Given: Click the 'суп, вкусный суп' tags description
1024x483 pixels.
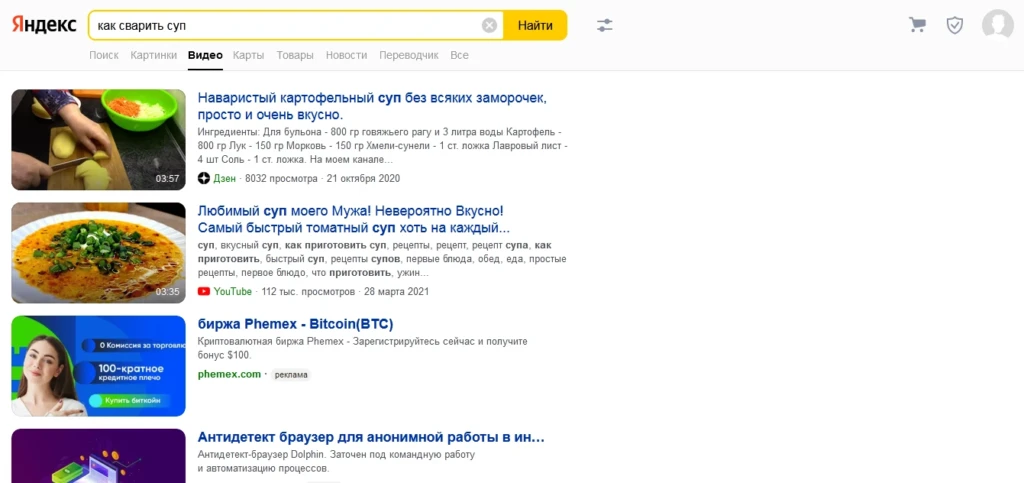Looking at the screenshot, I should pyautogui.click(x=383, y=259).
